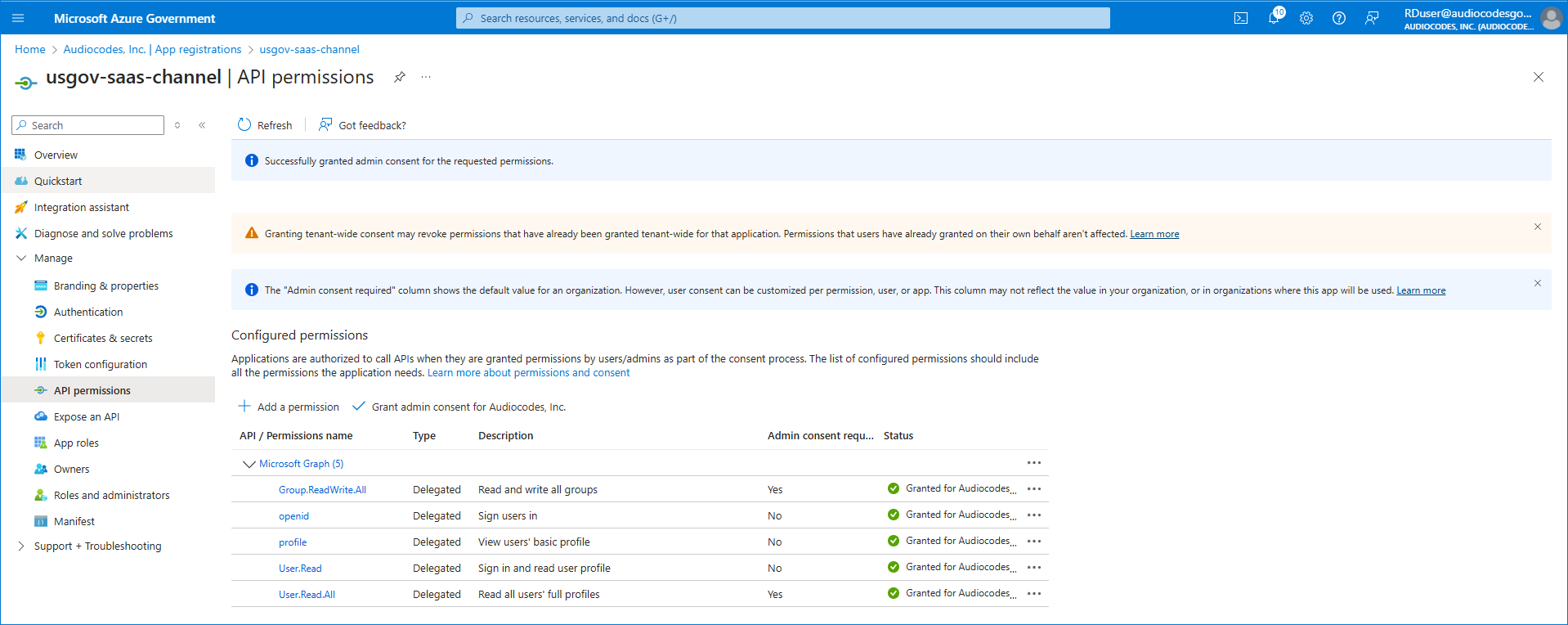Open the Cloud Shell icon

point(1240,18)
